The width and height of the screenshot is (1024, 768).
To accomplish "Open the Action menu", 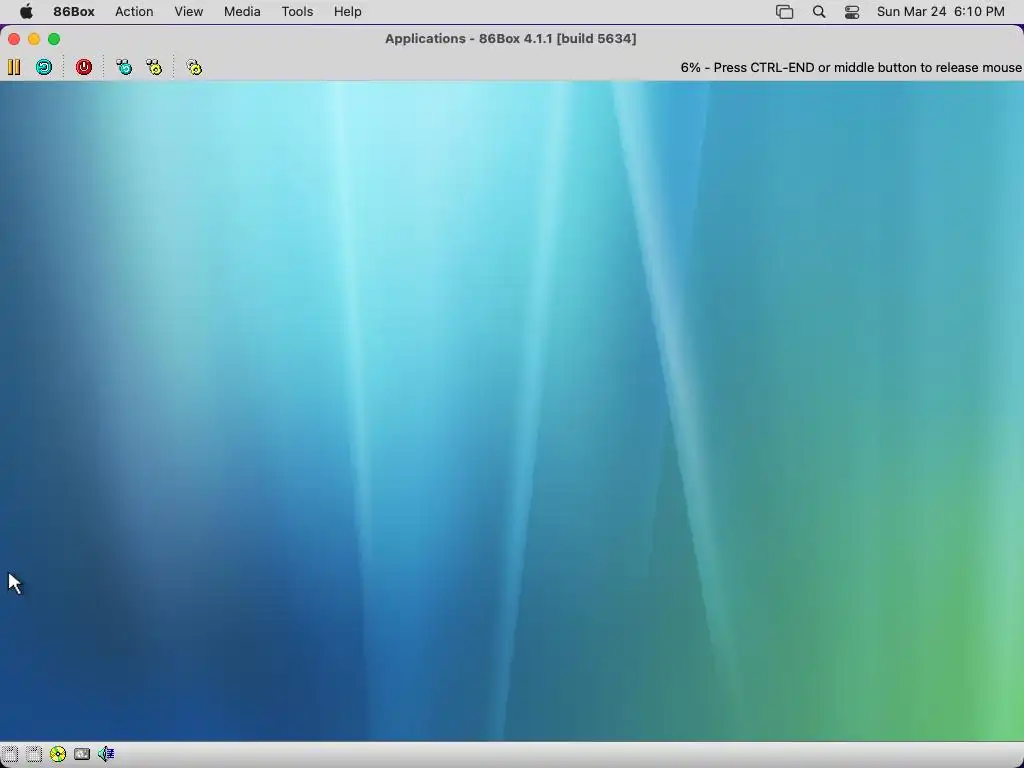I will tap(134, 12).
